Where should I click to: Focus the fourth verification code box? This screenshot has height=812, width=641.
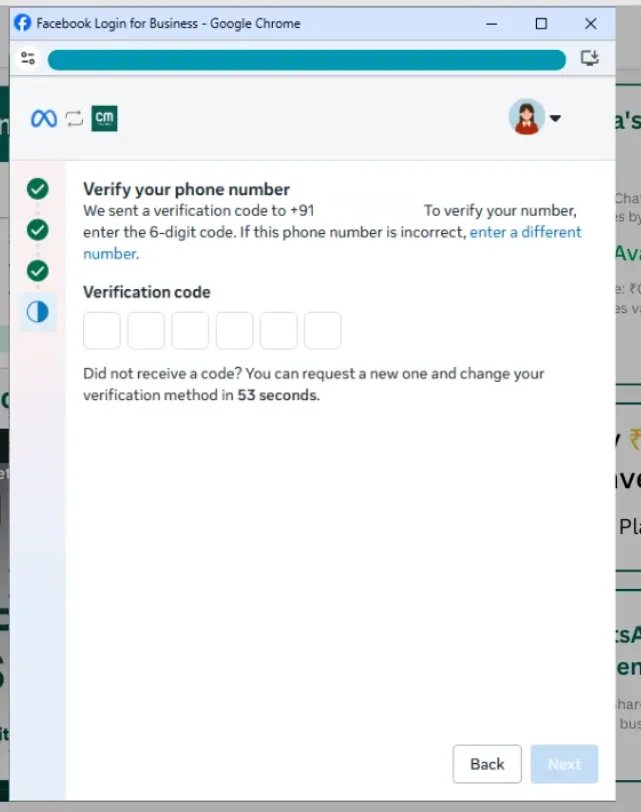coord(235,330)
